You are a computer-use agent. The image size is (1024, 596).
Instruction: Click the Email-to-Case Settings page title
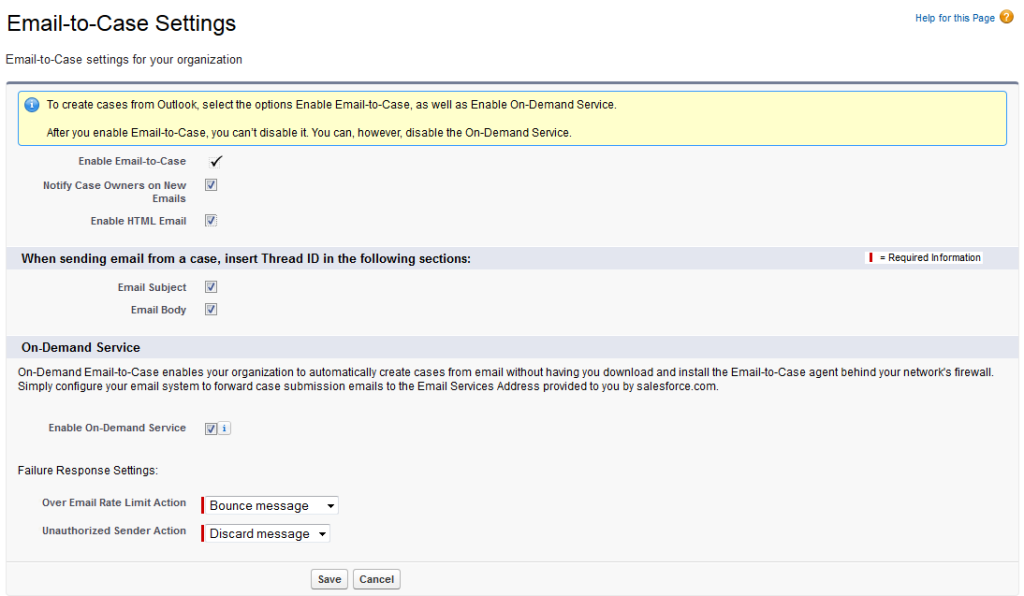(122, 23)
